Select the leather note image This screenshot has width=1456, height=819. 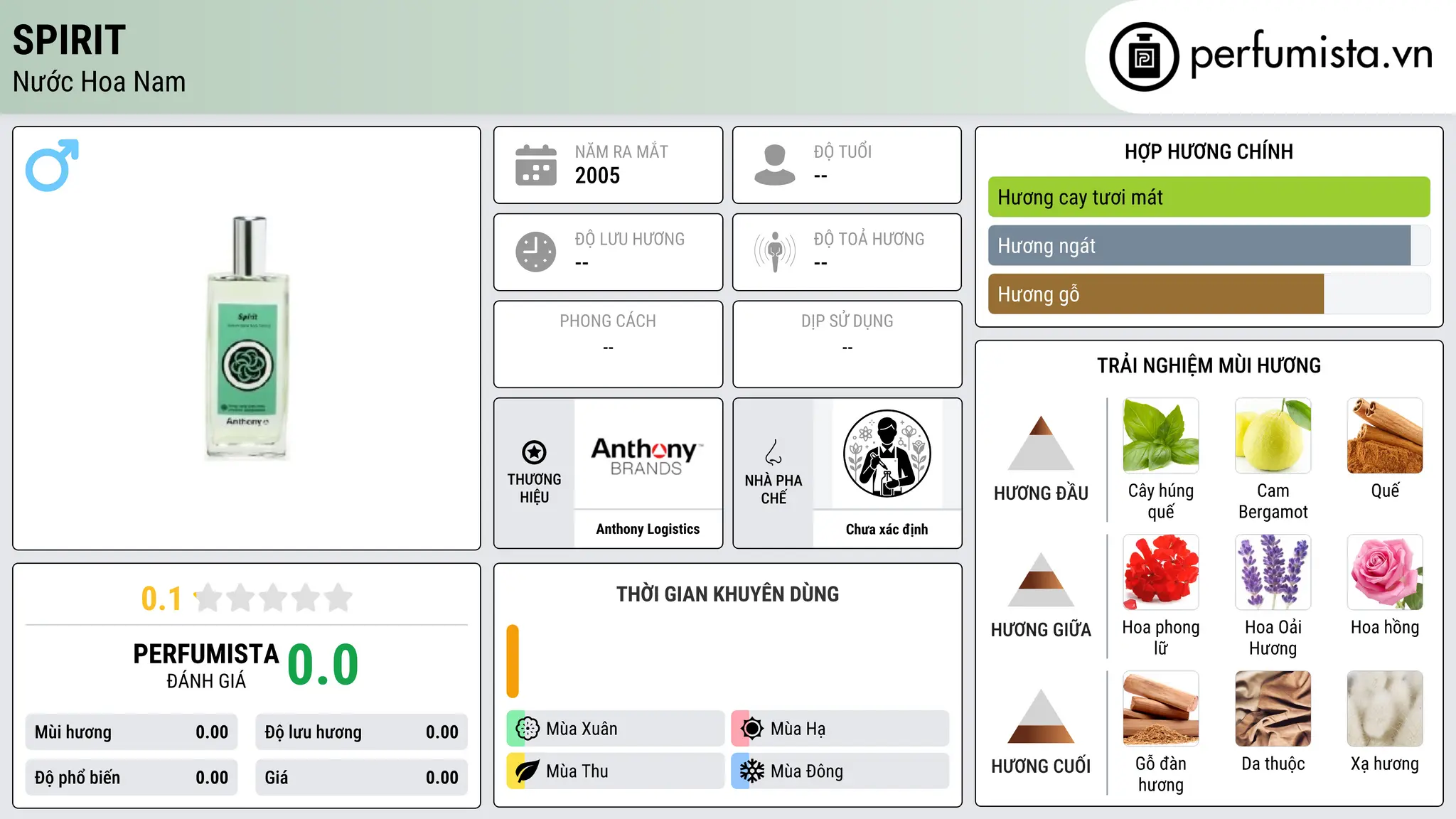[x=1273, y=709]
